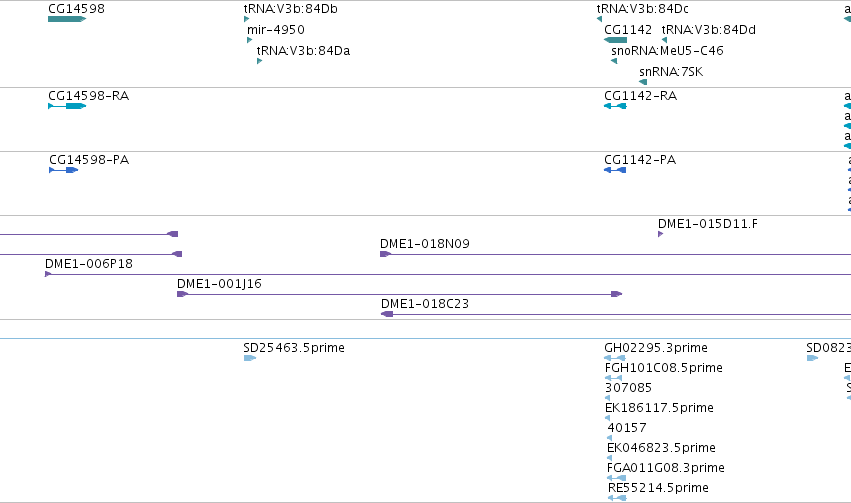Select the 40157 feature arrow
This screenshot has height=503, width=851.
609,438
